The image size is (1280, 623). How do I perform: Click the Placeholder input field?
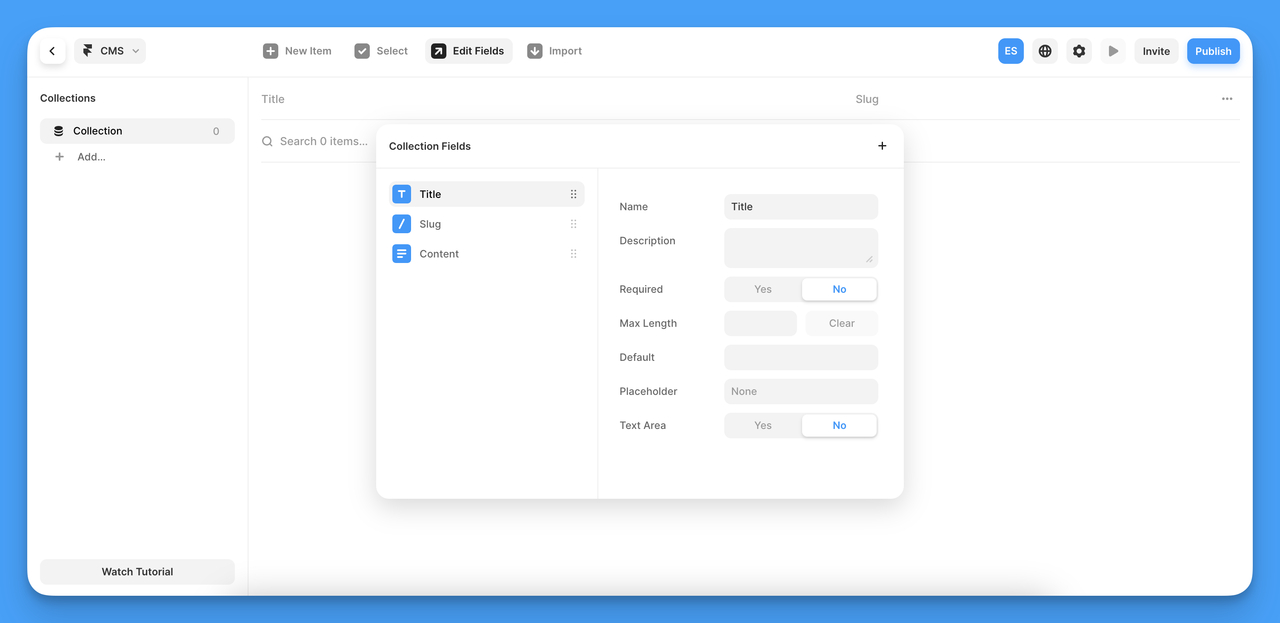[x=801, y=391]
